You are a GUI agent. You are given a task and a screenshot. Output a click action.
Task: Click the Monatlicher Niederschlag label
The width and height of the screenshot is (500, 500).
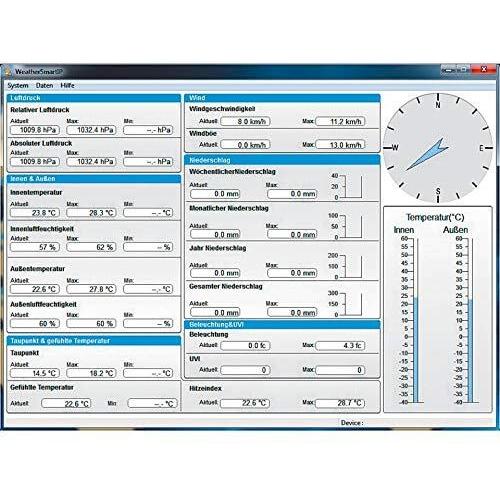click(229, 208)
